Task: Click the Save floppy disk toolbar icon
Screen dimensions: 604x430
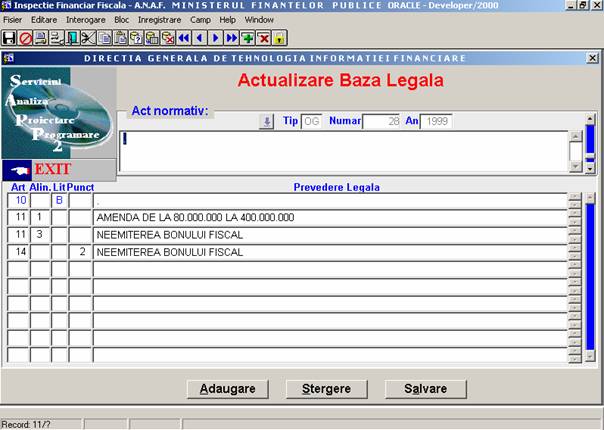Action: pyautogui.click(x=9, y=38)
